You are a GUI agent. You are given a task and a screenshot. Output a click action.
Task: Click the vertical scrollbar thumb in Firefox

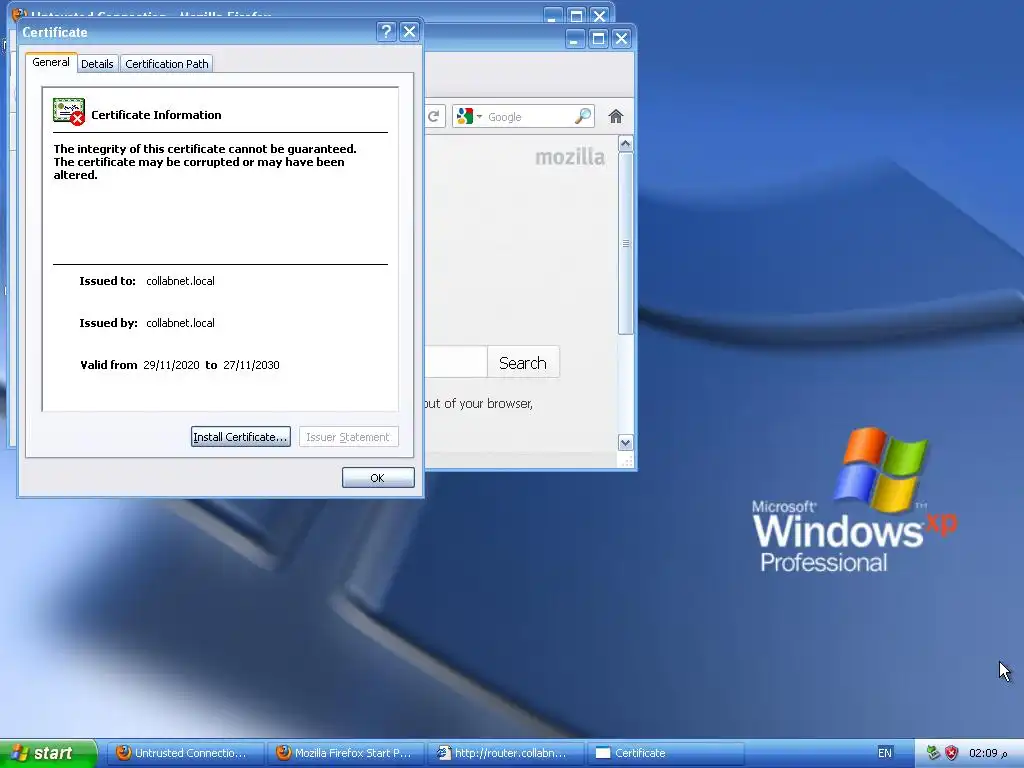tap(626, 243)
